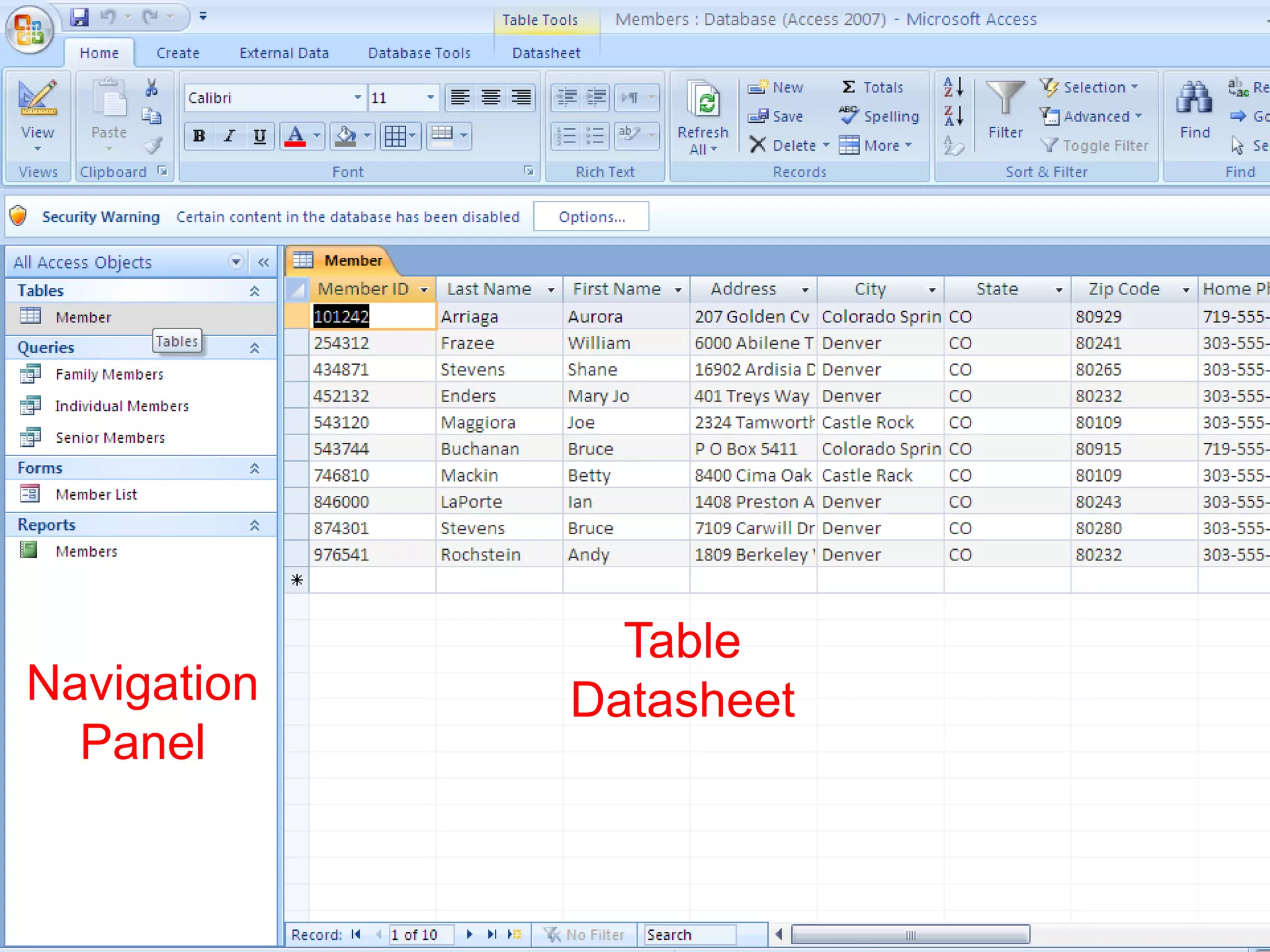Click the Cut scissors icon

[x=151, y=88]
